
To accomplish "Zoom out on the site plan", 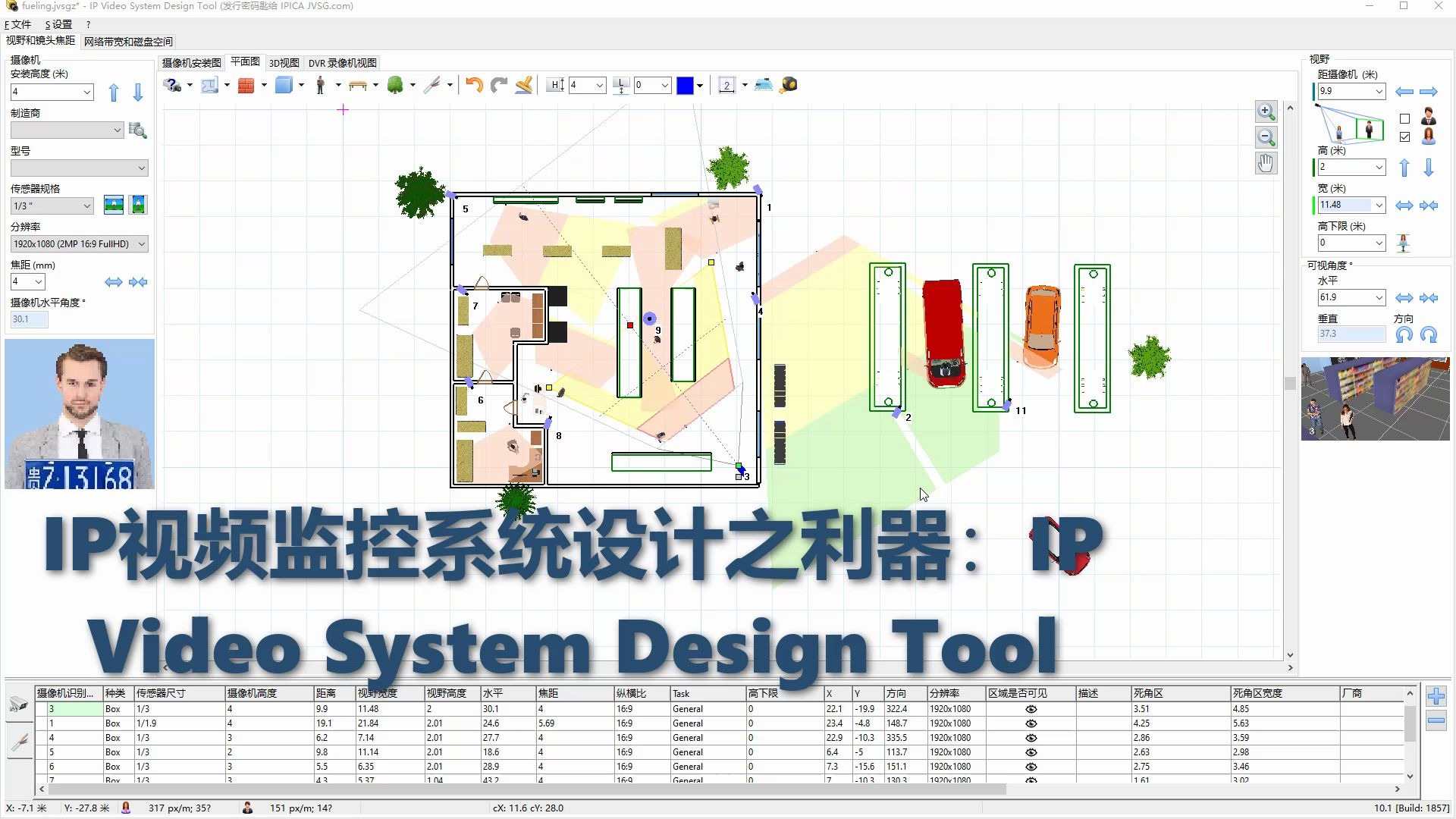I will tap(1266, 137).
